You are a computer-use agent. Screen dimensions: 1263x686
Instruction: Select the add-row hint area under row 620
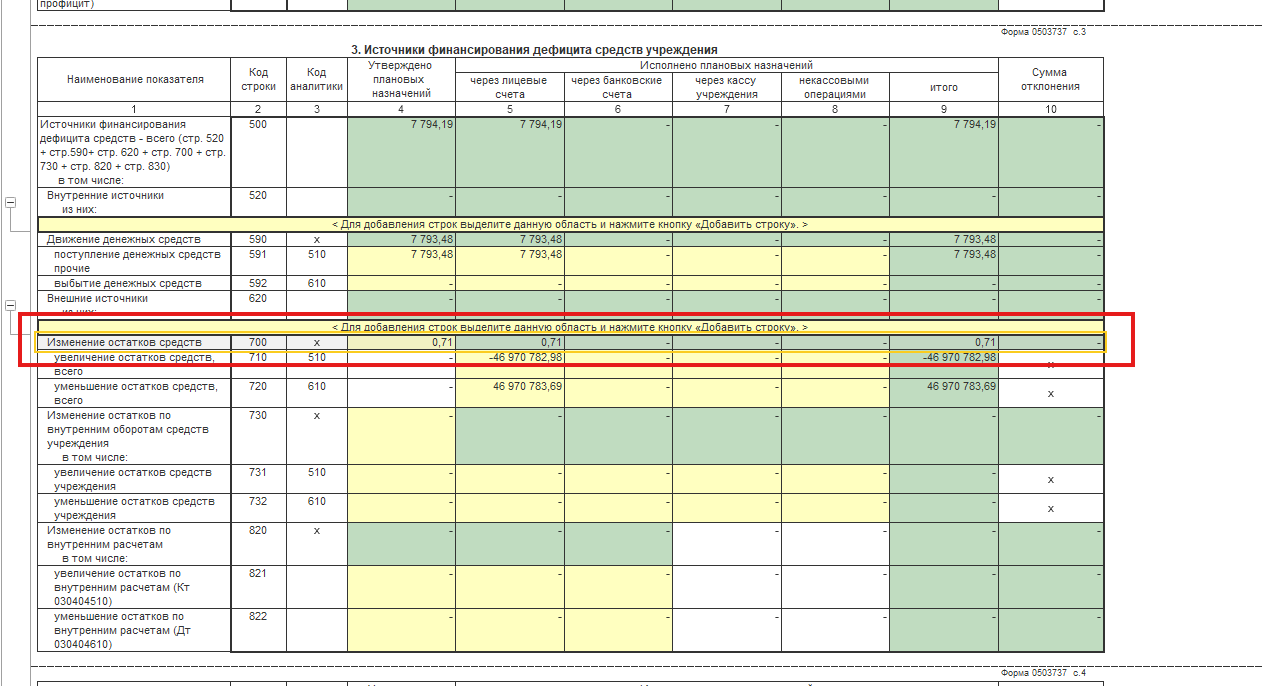[571, 327]
